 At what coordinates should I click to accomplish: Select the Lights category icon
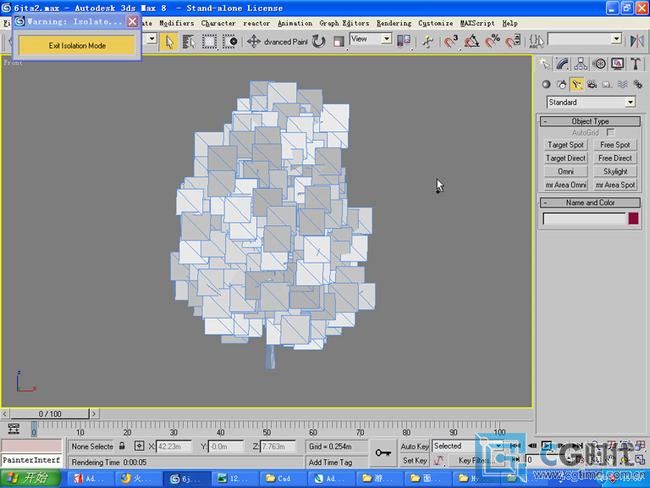[577, 84]
